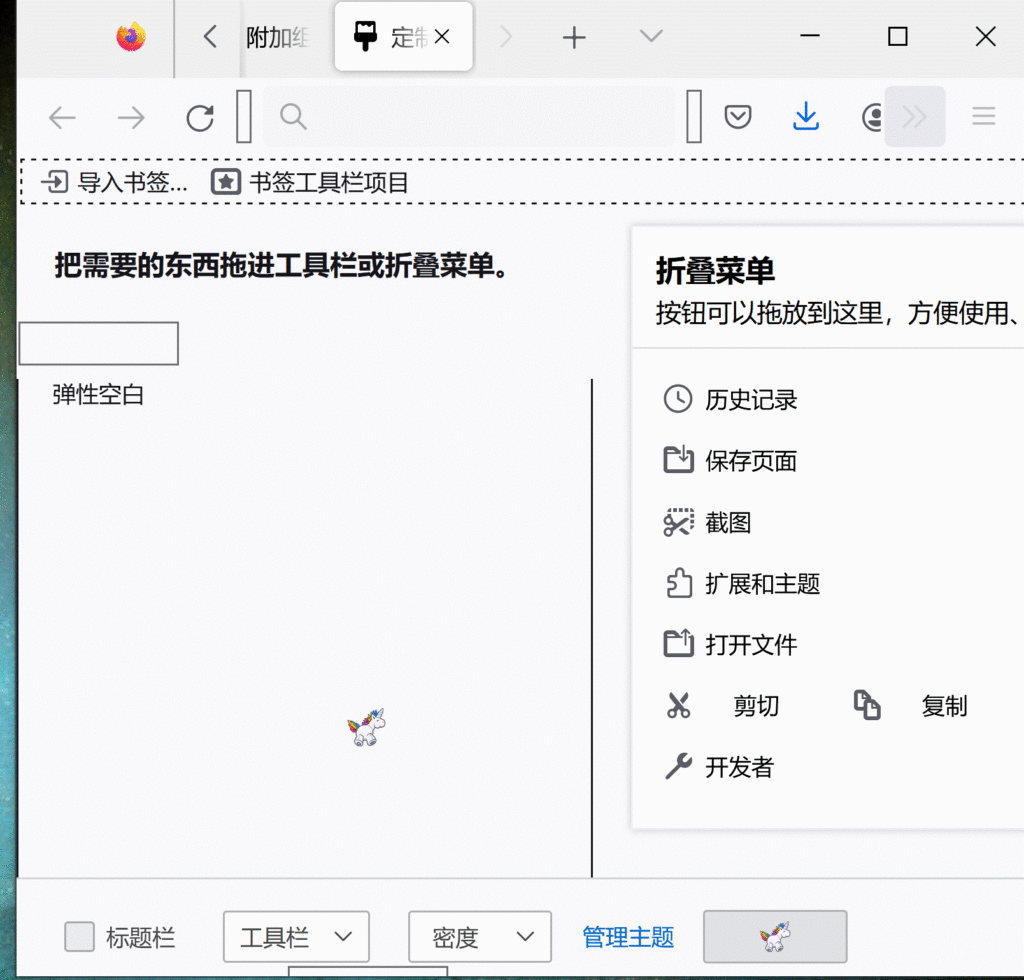1024x980 pixels.
Task: Open the 密度 density dropdown
Action: [479, 937]
